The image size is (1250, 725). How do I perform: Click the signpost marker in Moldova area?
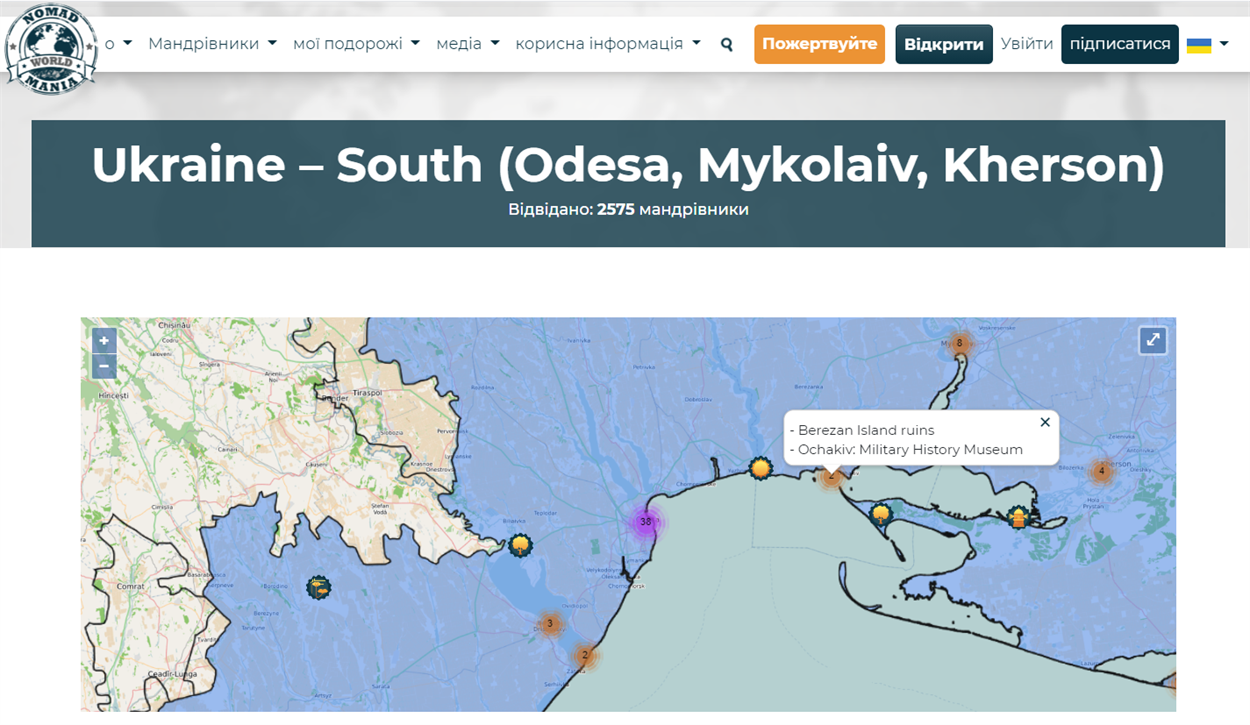(x=318, y=588)
